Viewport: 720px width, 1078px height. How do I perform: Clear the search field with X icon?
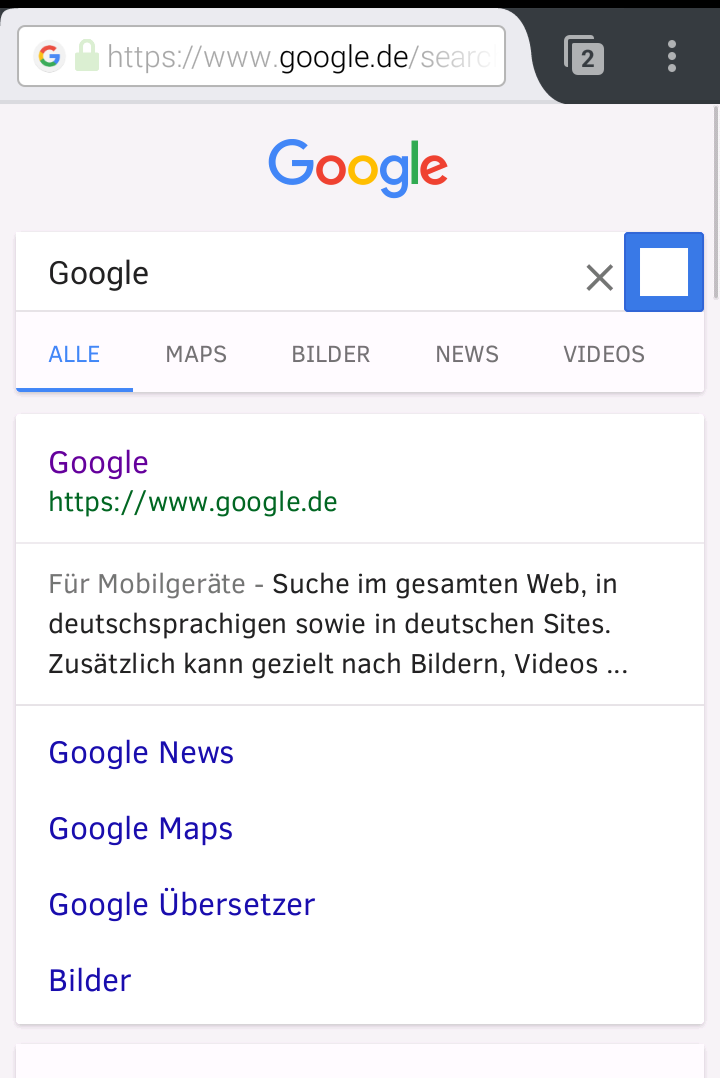(x=600, y=277)
